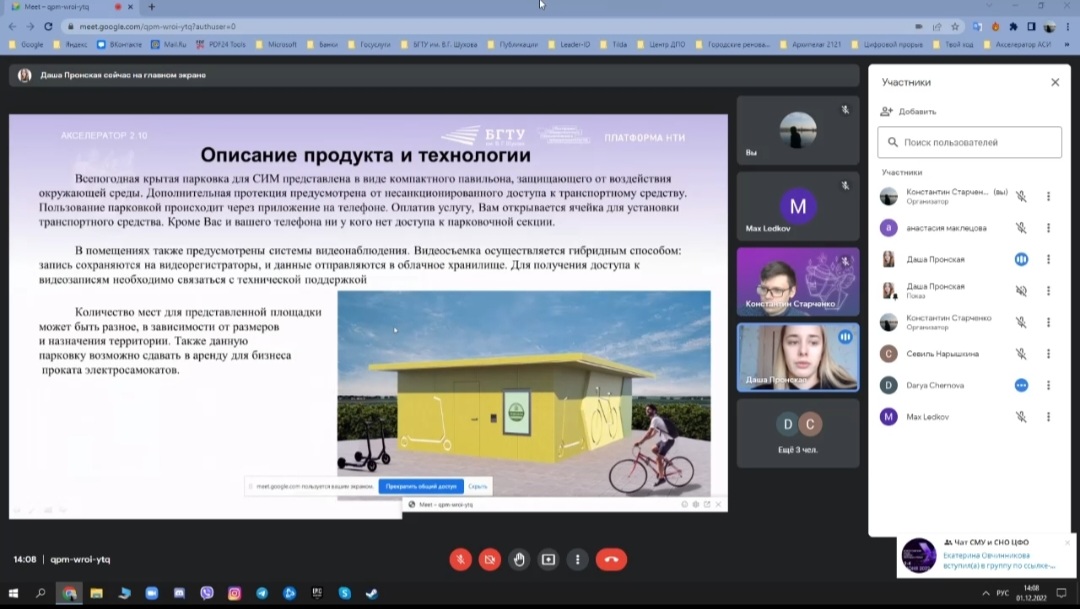Toggle mute icon for Max Ledkov row
Image resolution: width=1080 pixels, height=609 pixels.
(x=1021, y=417)
